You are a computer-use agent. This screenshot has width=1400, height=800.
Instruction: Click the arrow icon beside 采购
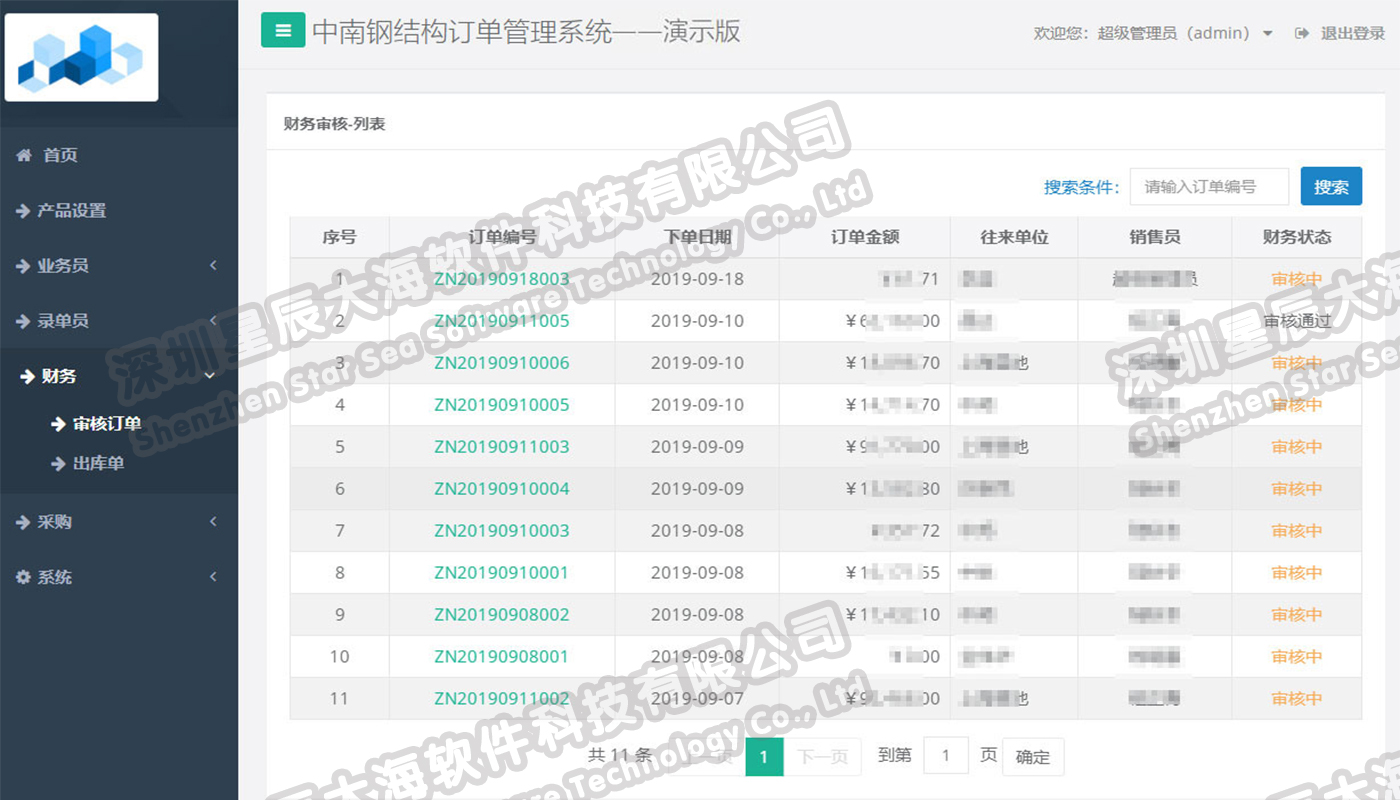tap(23, 522)
